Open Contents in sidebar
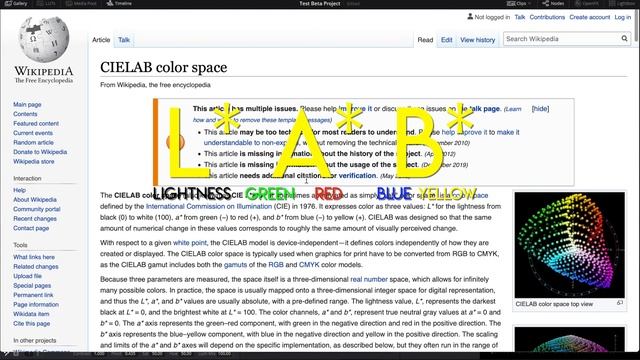 [x=25, y=114]
